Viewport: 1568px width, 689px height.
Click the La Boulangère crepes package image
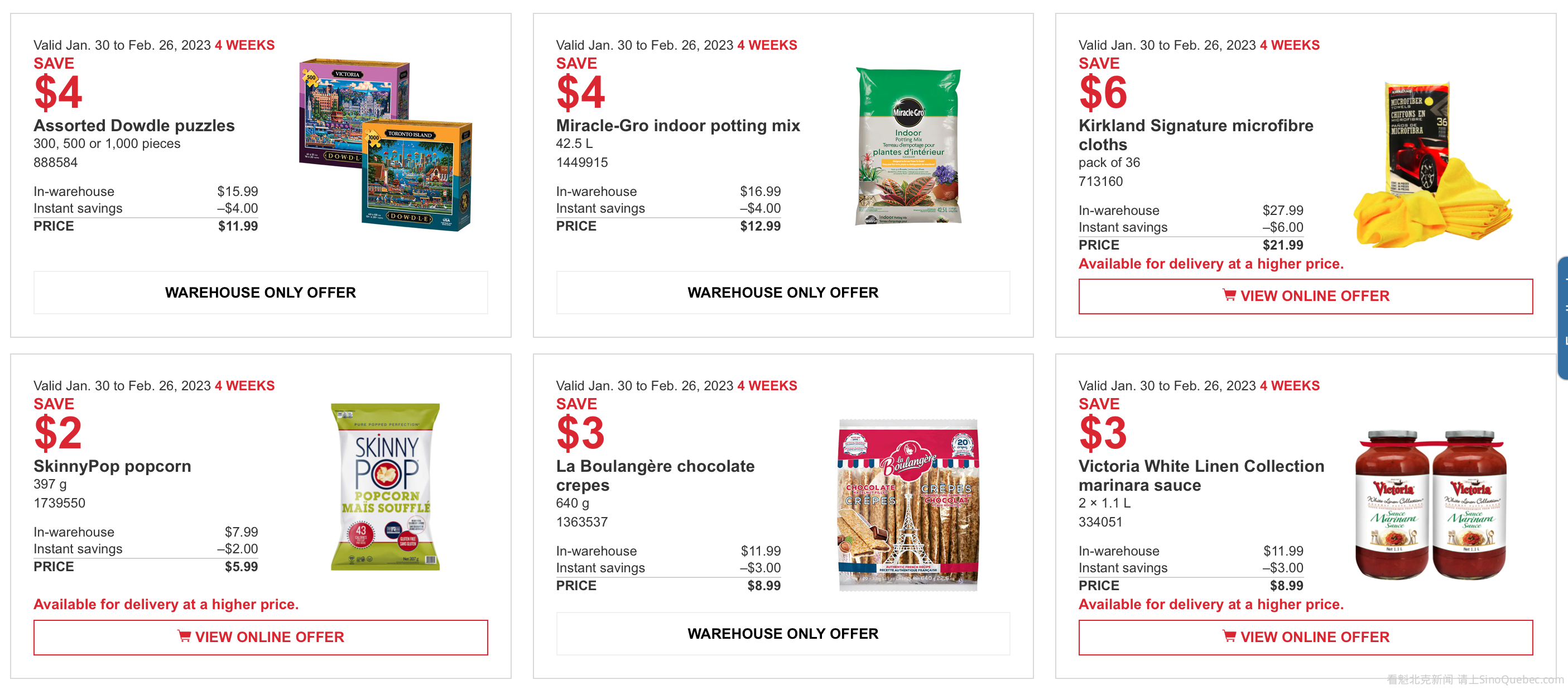coord(907,504)
